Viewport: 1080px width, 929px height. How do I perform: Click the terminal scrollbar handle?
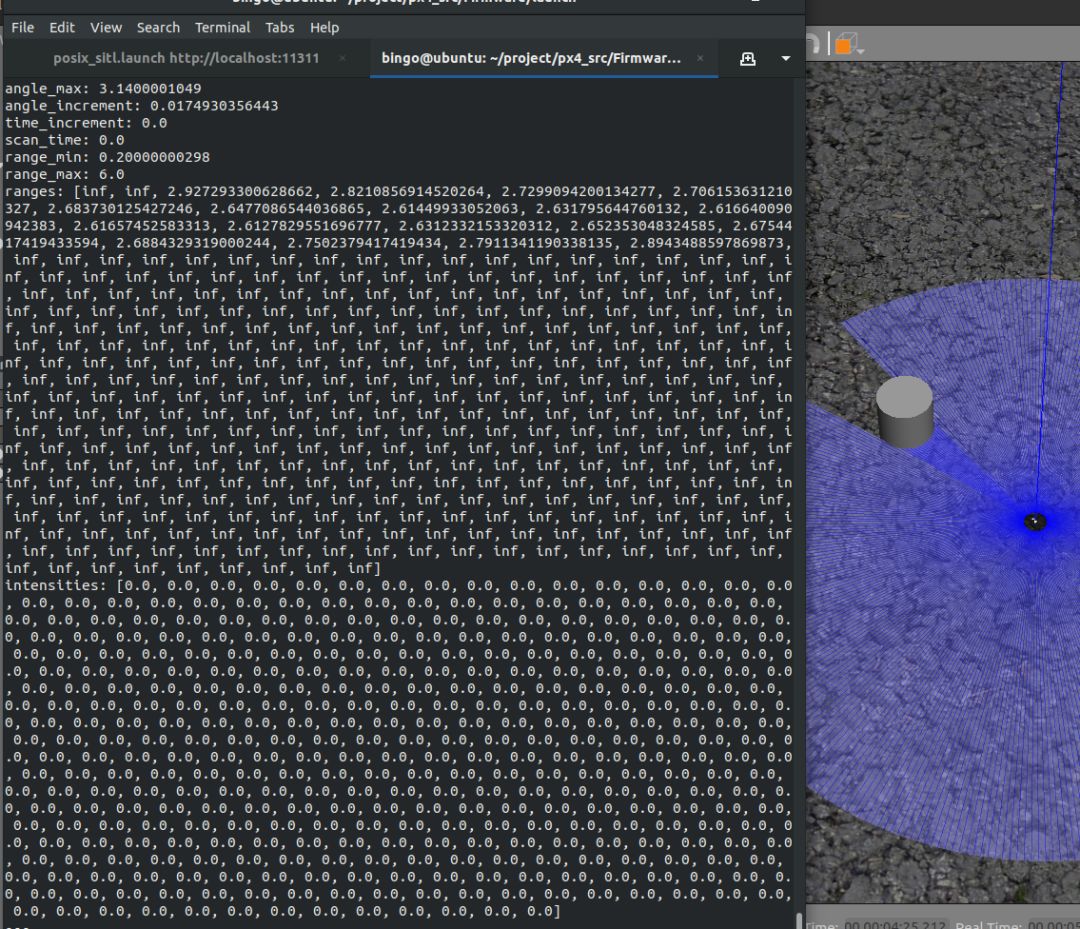800,920
